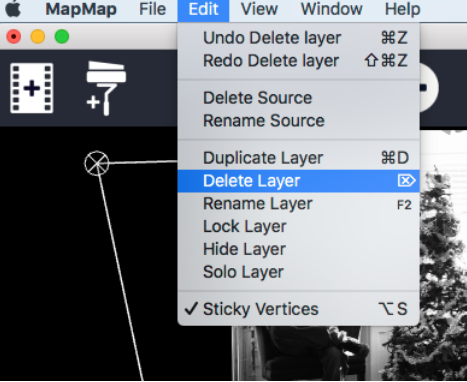
Task: Choose Redo Delete layer
Action: coord(298,61)
